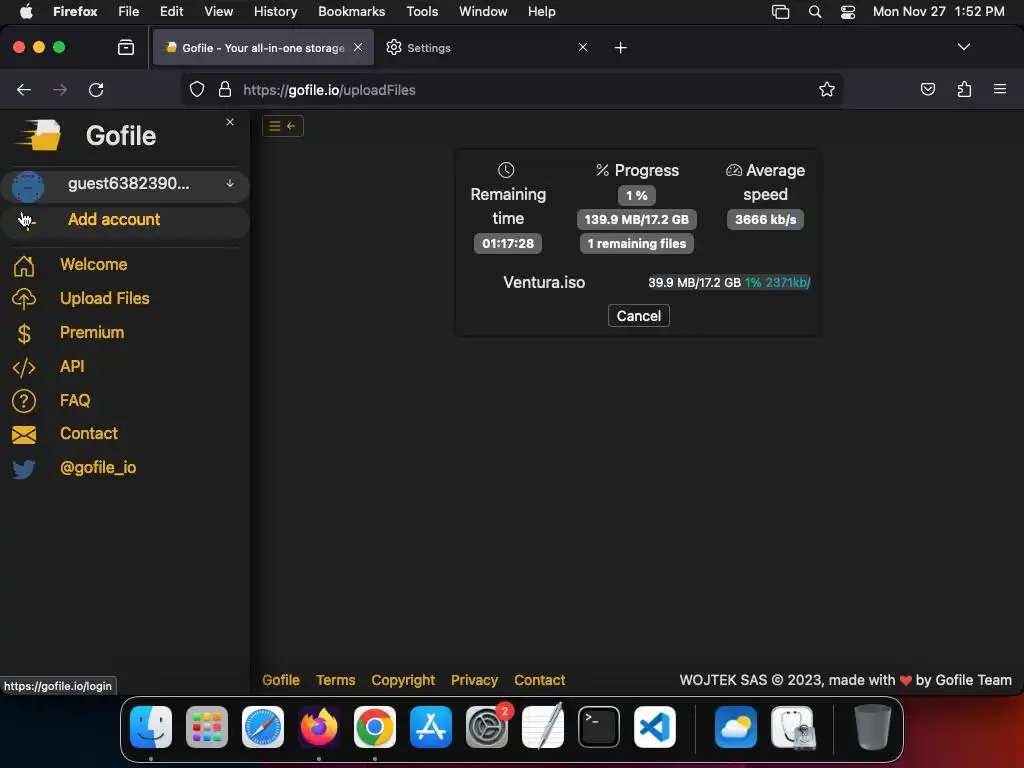Click the remaining time clock icon
This screenshot has height=768, width=1024.
tap(506, 170)
